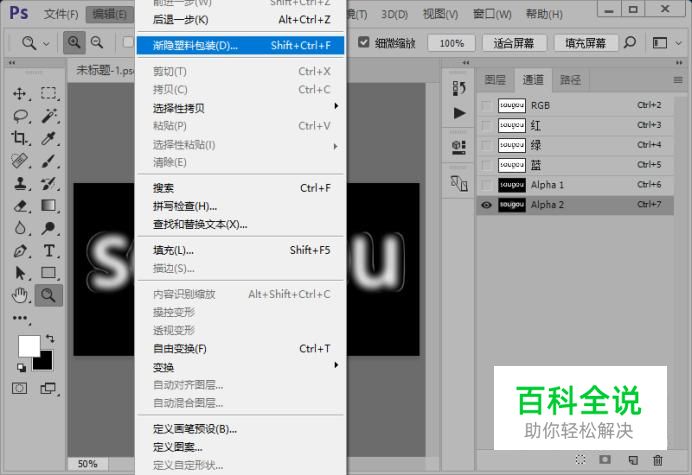Click the 适合屏幕 button

pos(514,43)
